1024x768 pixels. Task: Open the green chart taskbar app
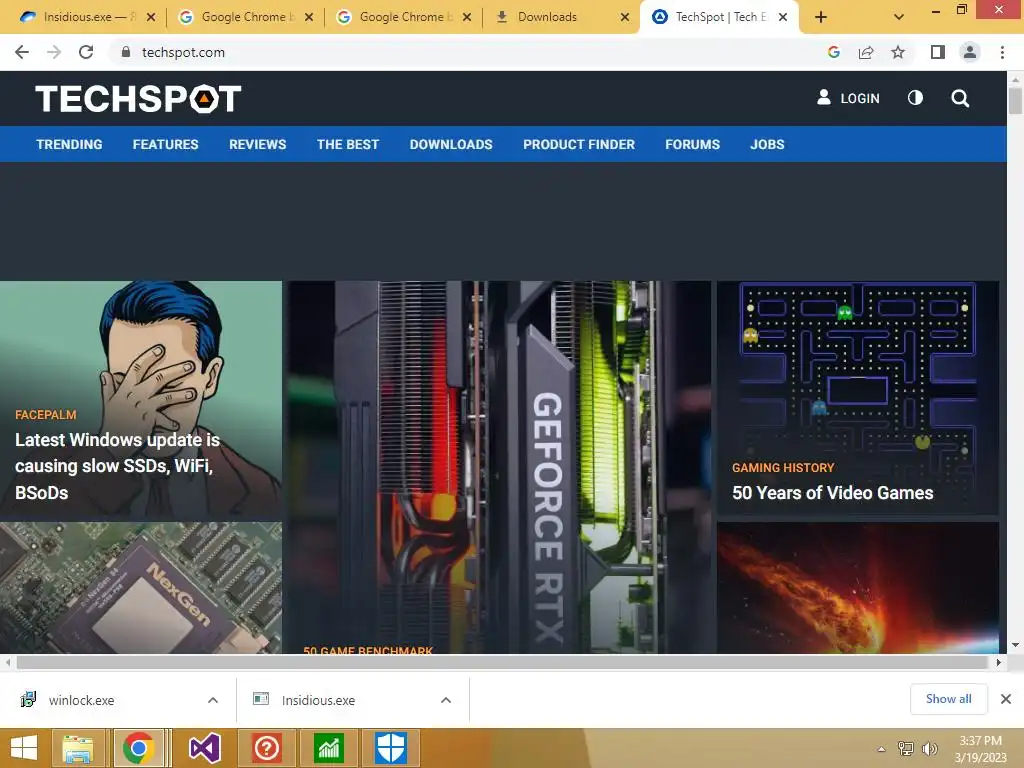pyautogui.click(x=329, y=748)
